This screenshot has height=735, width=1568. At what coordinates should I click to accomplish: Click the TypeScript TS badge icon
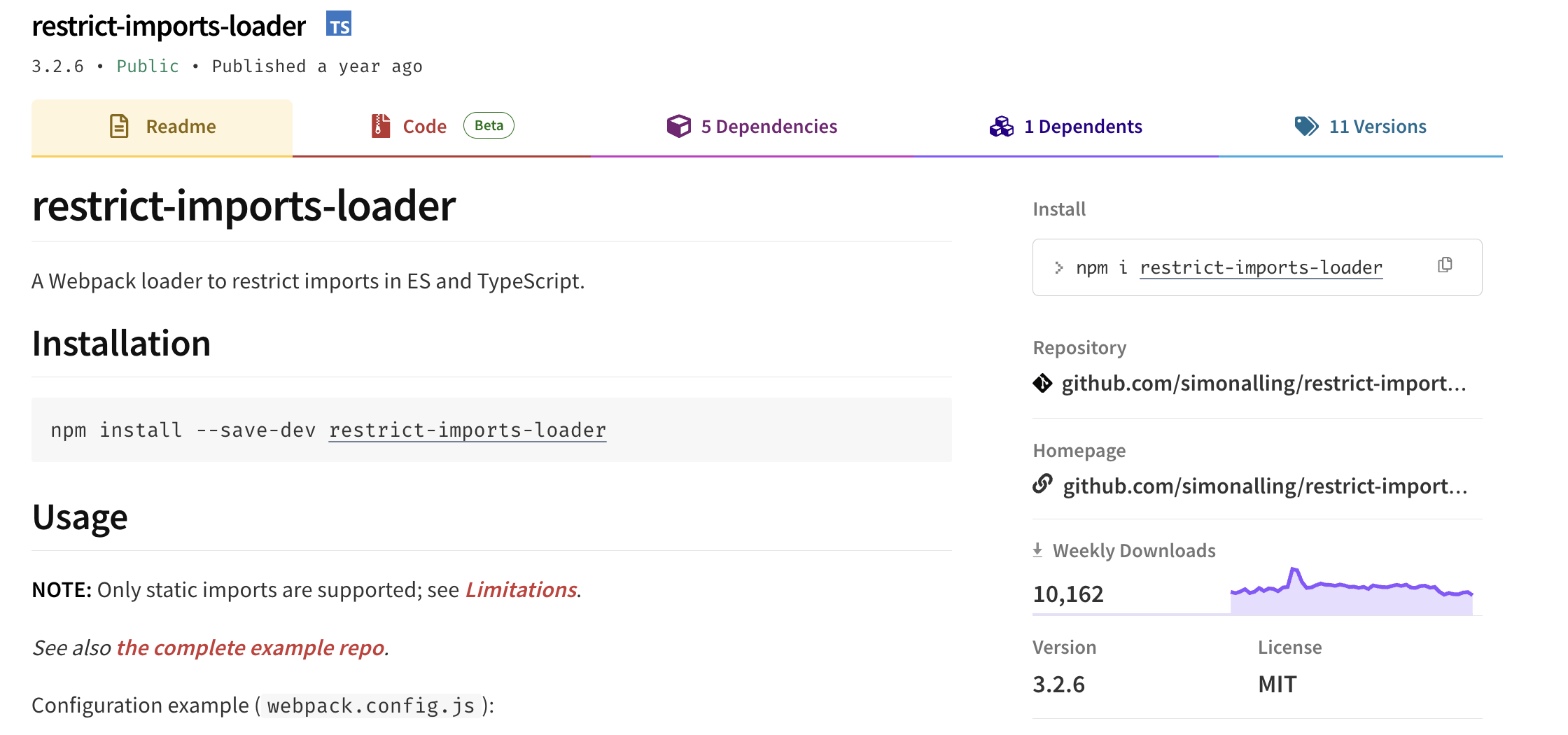point(339,24)
